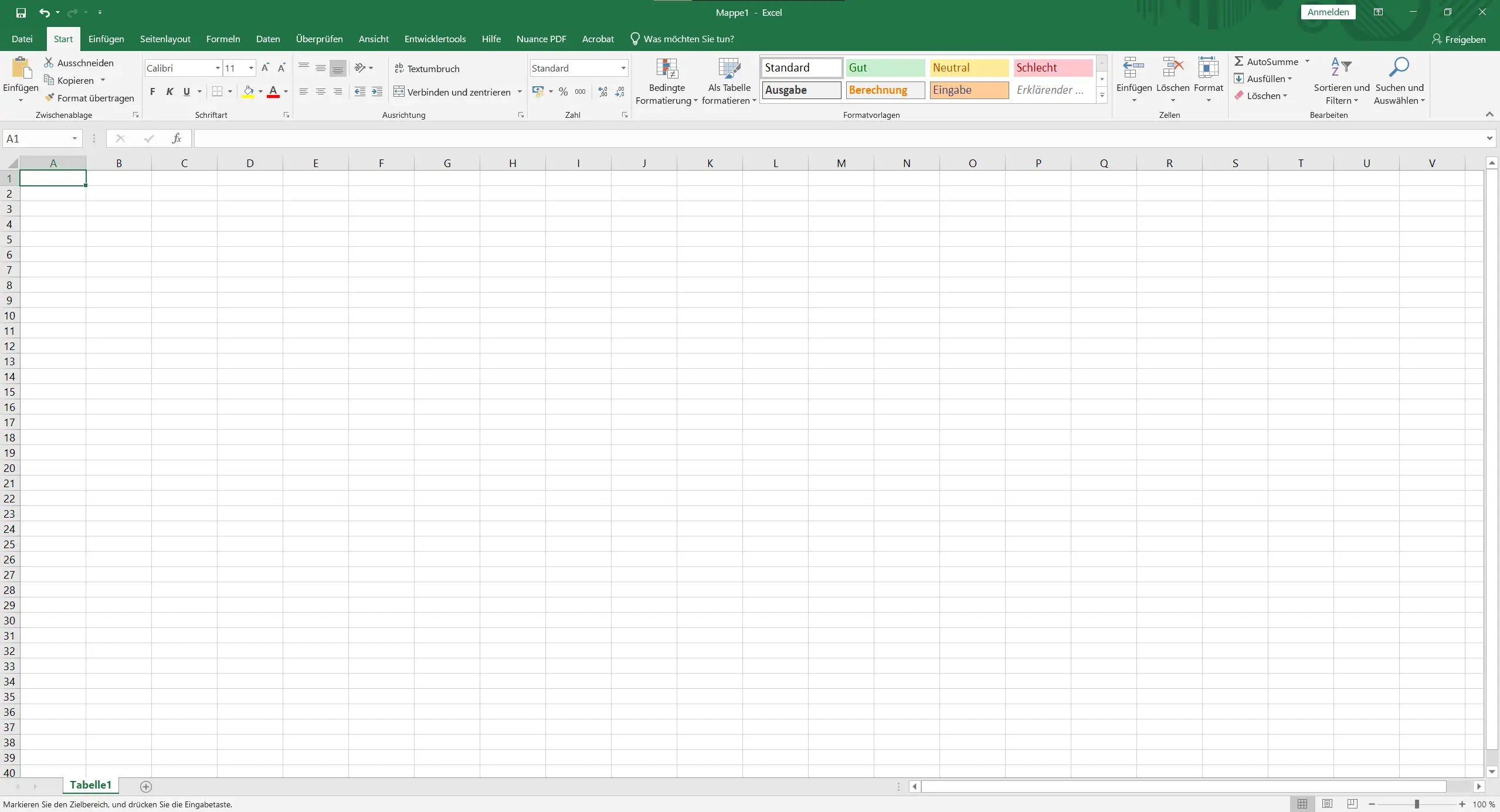The image size is (1500, 812).
Task: Click the Als Tabelle formatieren icon
Action: click(729, 69)
